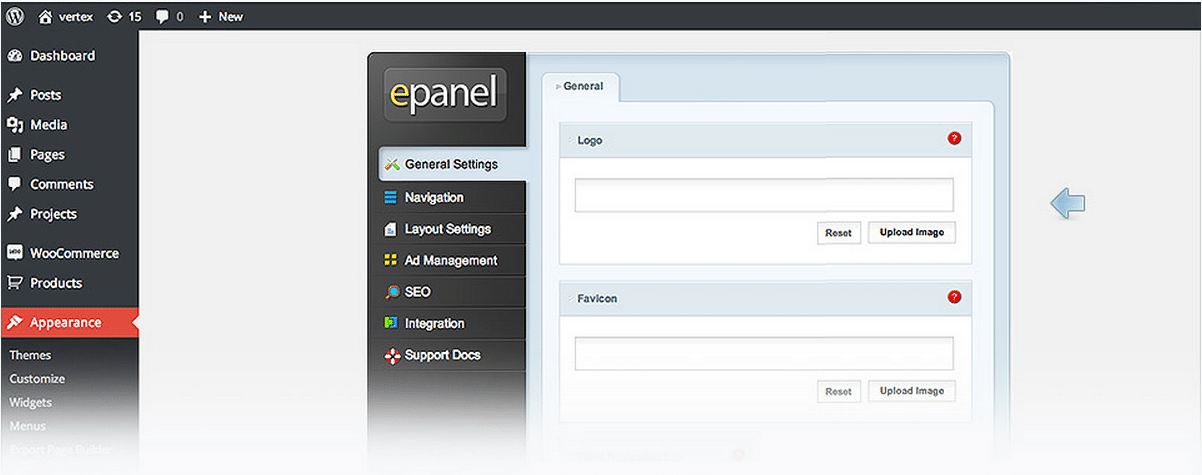Screen dimensions: 1202x475
Task: Open the updates icon showing 15
Action: pos(115,16)
